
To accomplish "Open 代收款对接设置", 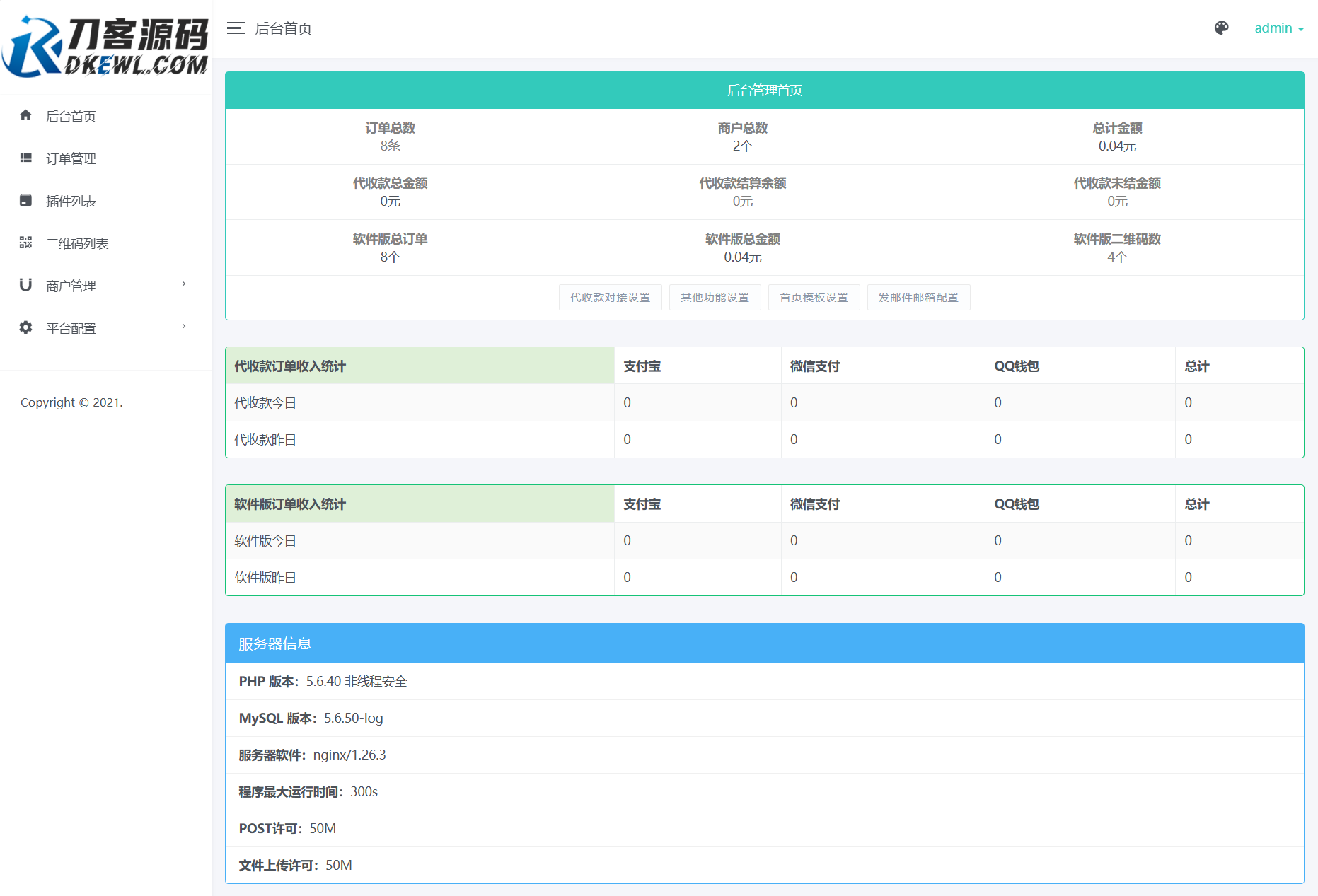I will (x=610, y=297).
